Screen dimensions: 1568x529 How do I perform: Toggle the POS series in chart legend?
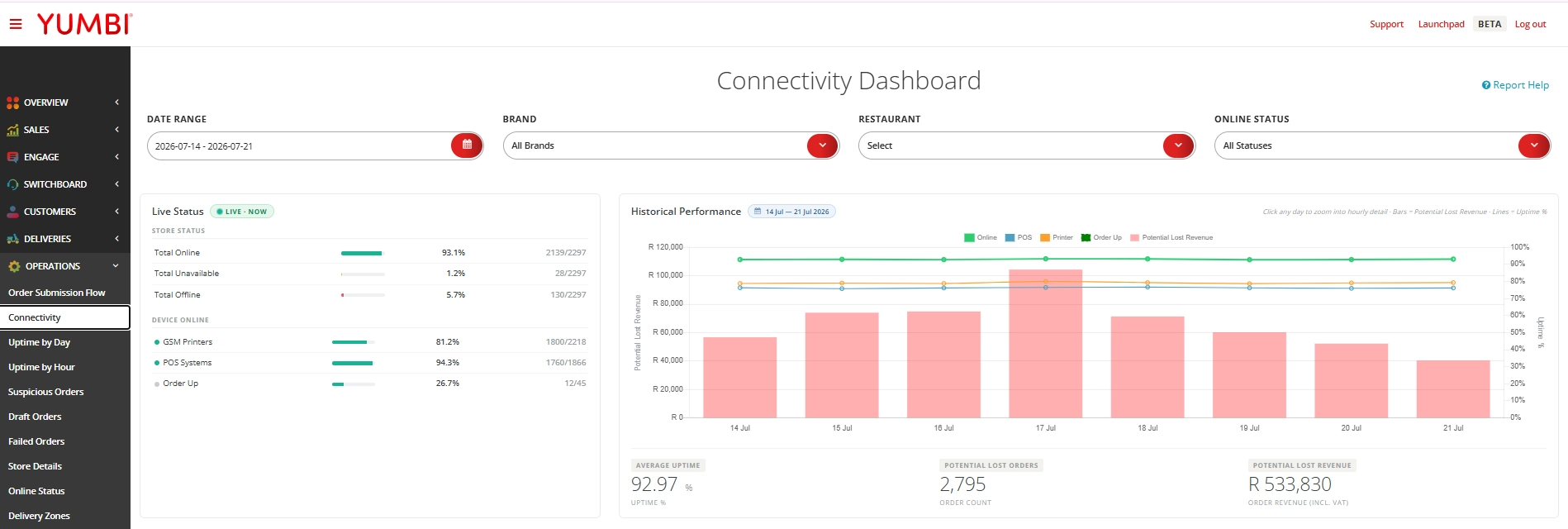pos(1019,237)
